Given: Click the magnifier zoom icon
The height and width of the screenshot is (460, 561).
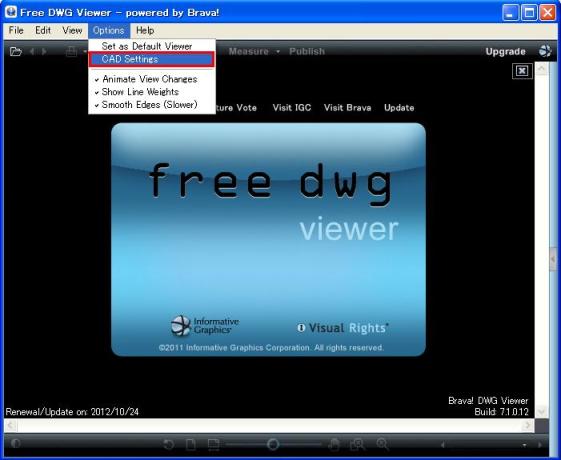Looking at the screenshot, I should point(382,444).
